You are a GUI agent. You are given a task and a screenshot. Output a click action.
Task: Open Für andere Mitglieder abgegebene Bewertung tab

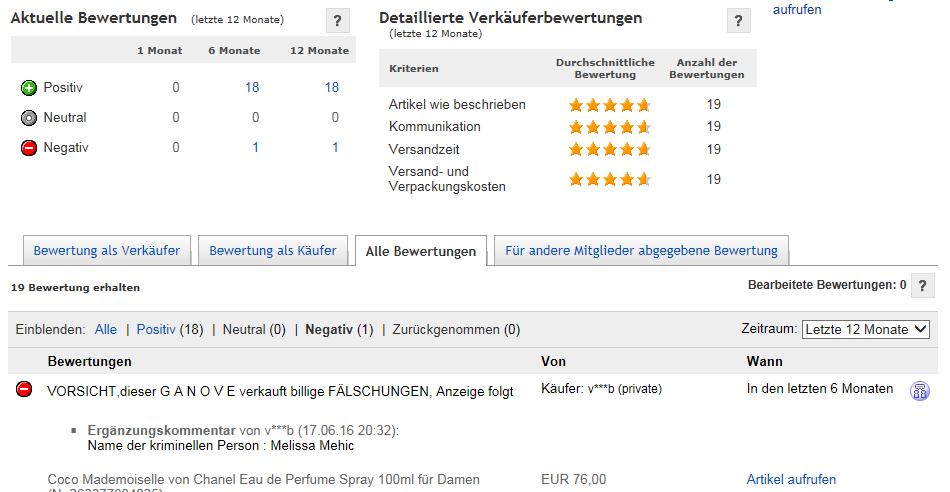click(642, 251)
